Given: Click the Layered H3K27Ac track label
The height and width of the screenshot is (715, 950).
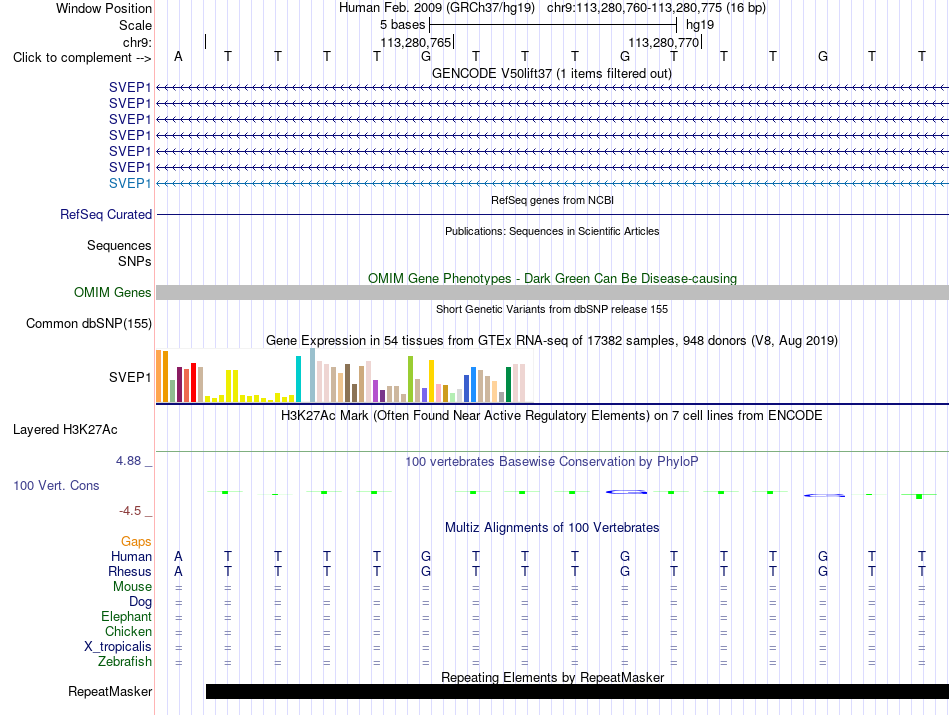Looking at the screenshot, I should (65, 430).
